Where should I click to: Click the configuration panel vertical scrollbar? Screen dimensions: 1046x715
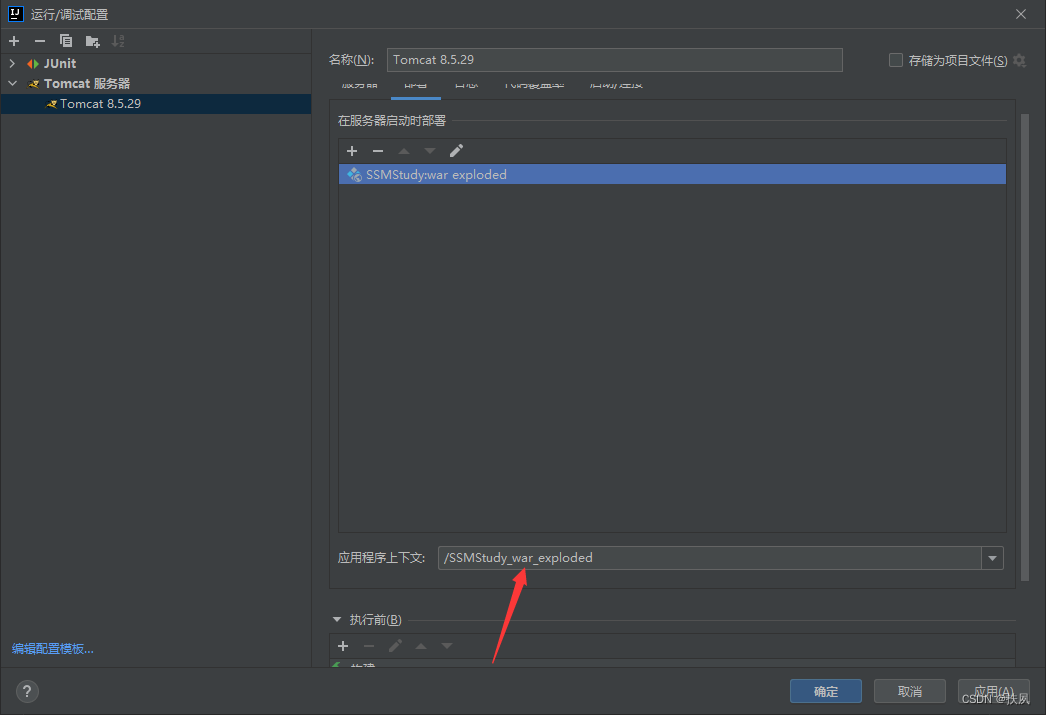(1025, 347)
